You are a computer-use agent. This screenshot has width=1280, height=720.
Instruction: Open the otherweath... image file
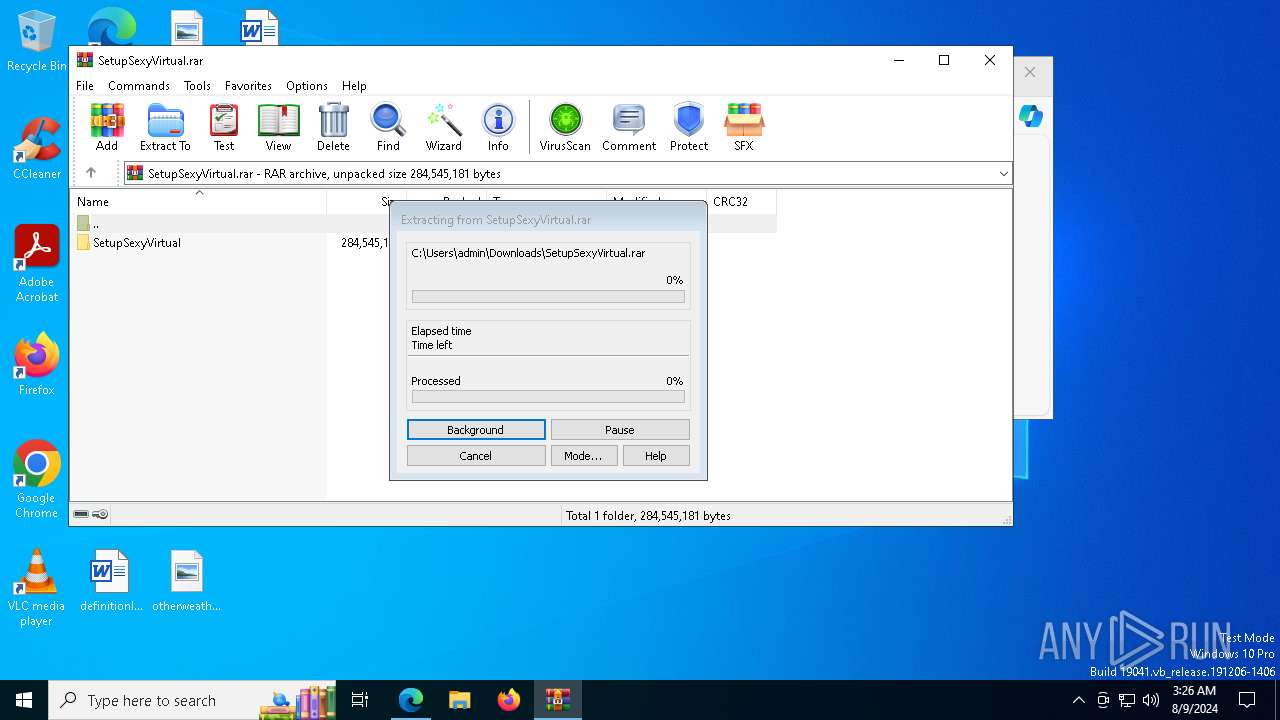click(186, 580)
